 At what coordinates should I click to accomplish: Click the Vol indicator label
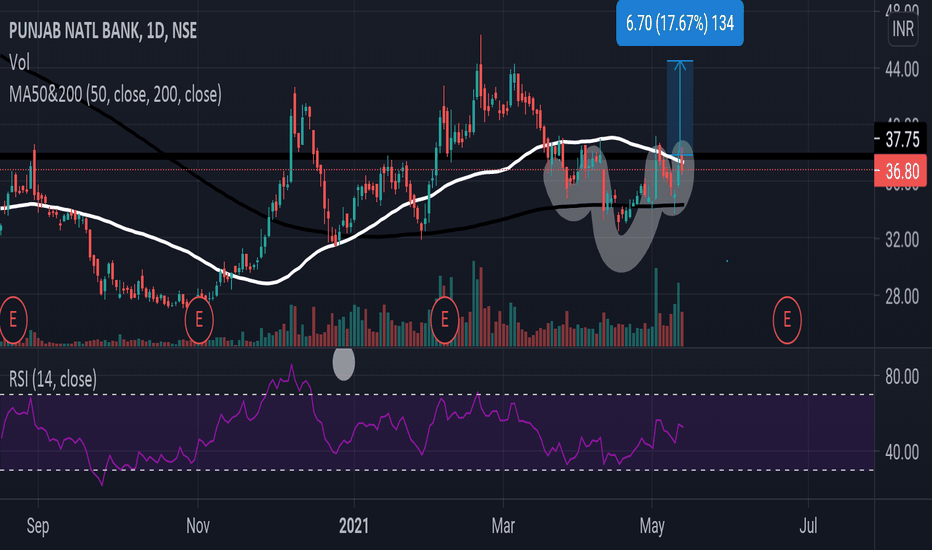[19, 63]
